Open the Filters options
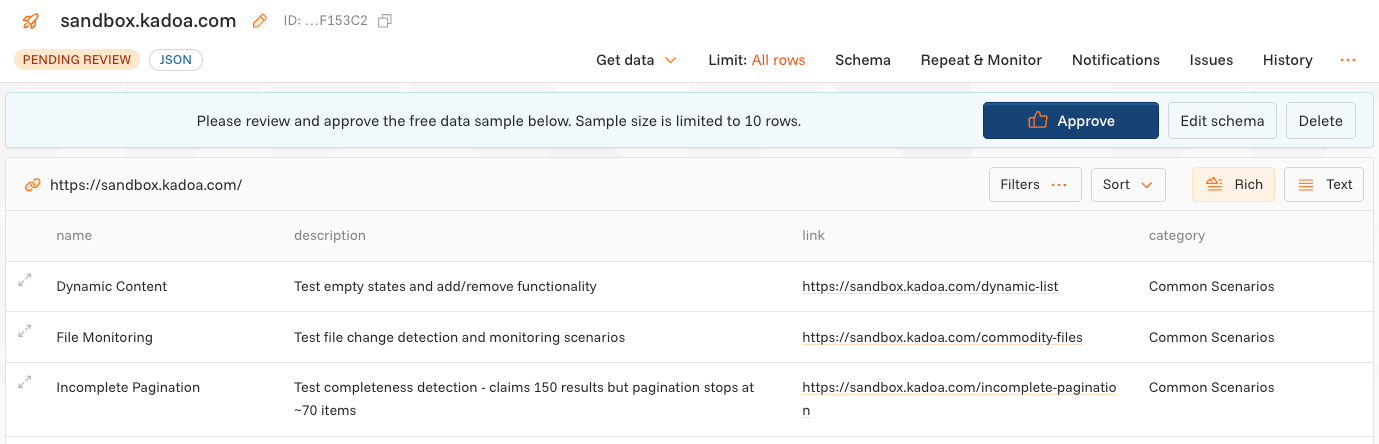1379x444 pixels. click(1035, 184)
